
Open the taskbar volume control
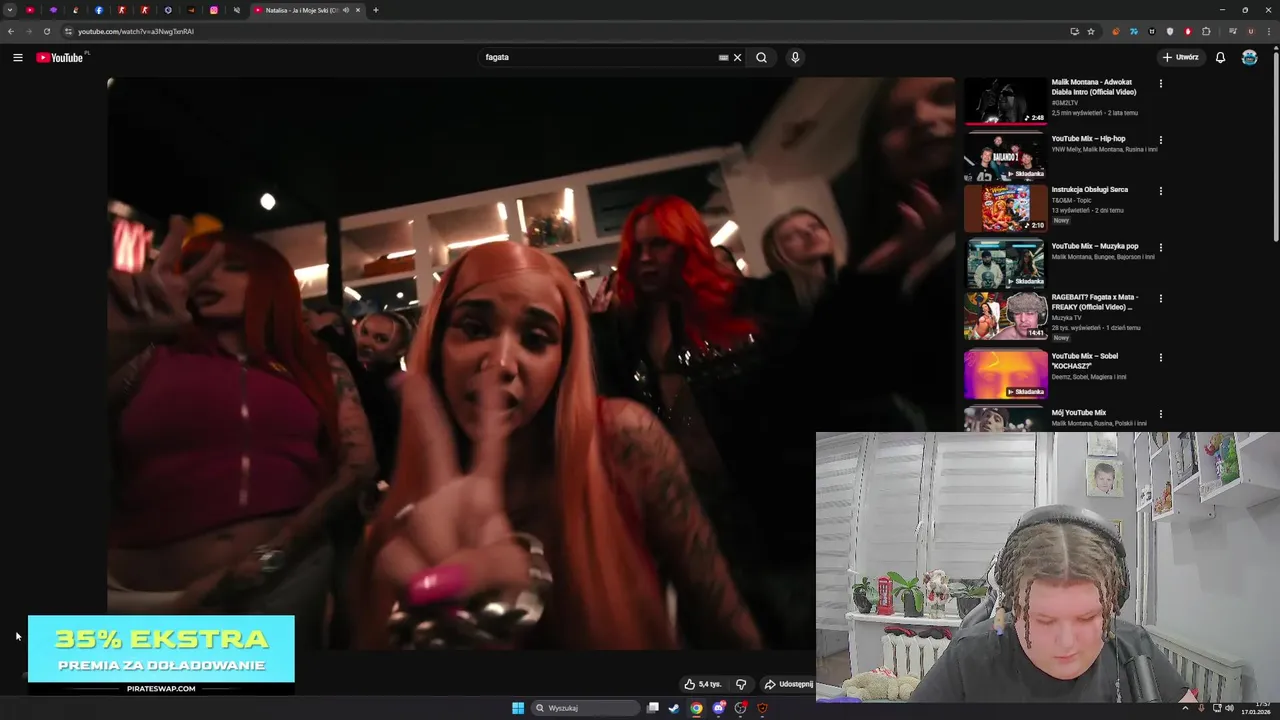click(x=1229, y=708)
